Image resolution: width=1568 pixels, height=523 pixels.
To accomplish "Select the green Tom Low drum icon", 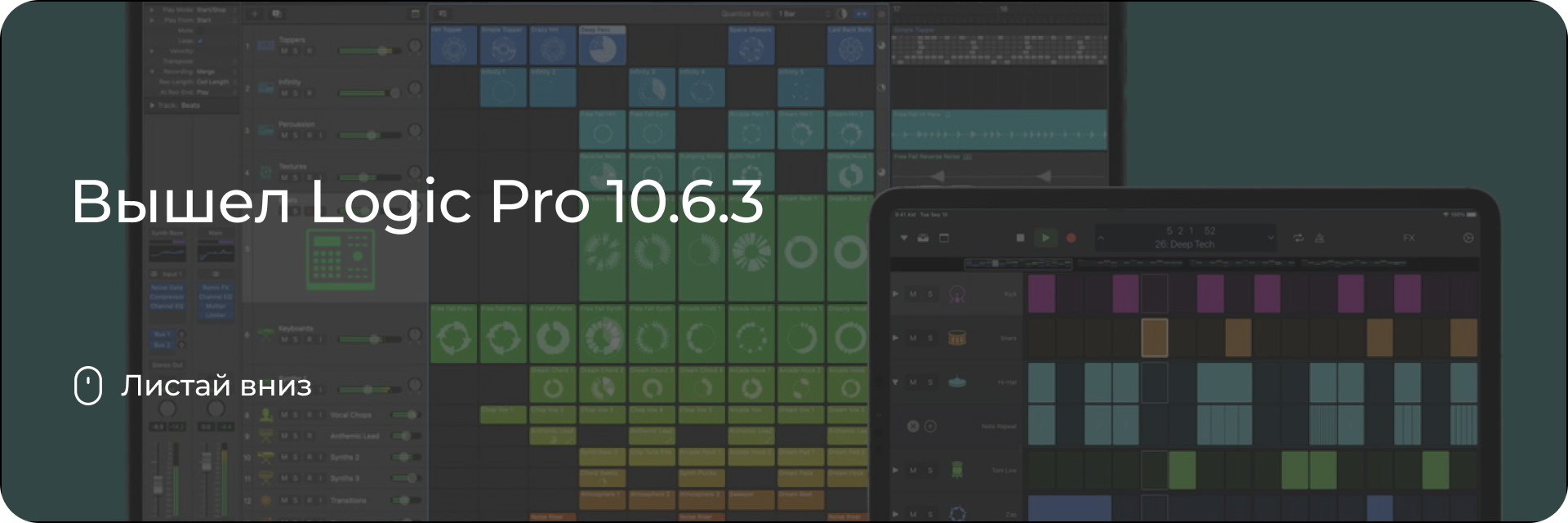I will 957,470.
